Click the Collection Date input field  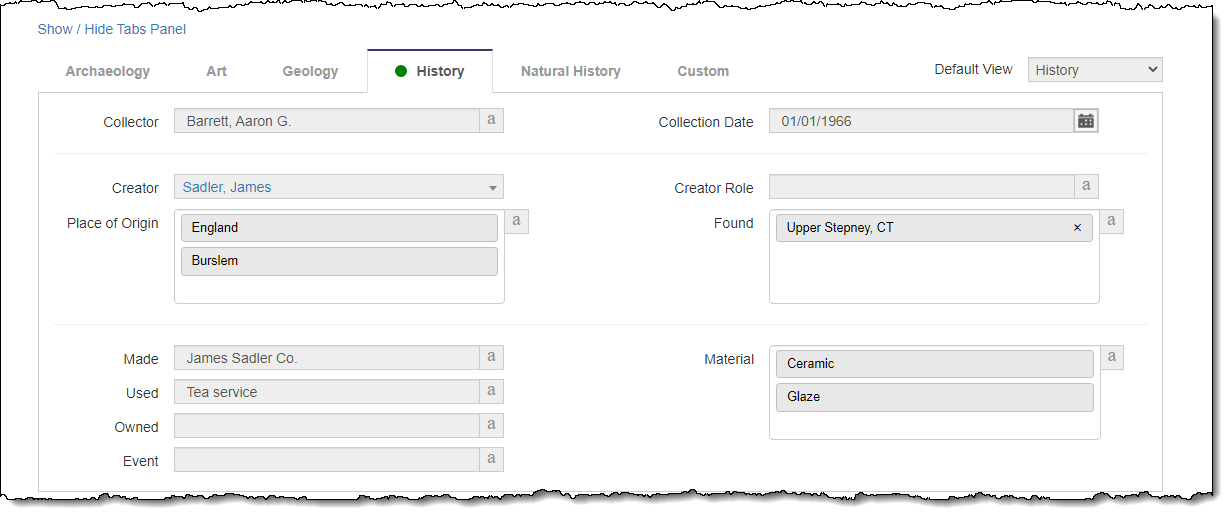tap(920, 121)
